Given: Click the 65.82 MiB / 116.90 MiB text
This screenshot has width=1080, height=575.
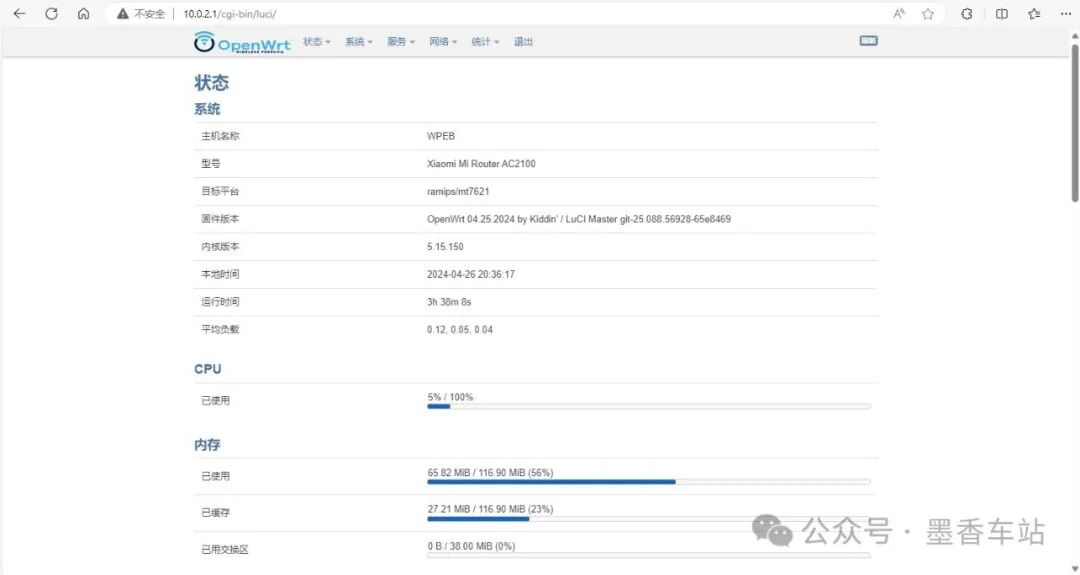Looking at the screenshot, I should (490, 473).
